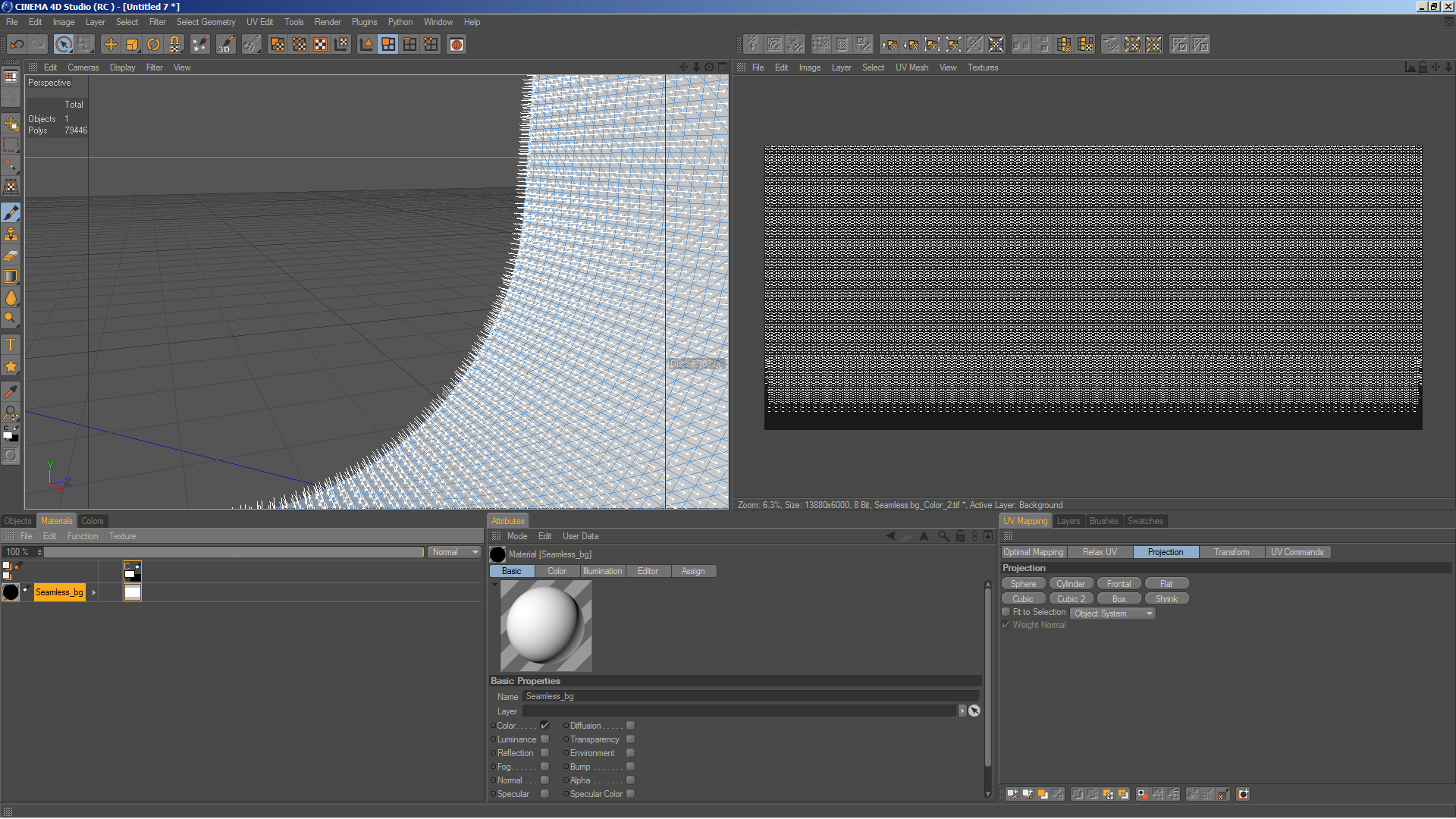This screenshot has width=1456, height=819.
Task: Click the Cylinder projection button
Action: click(1071, 584)
